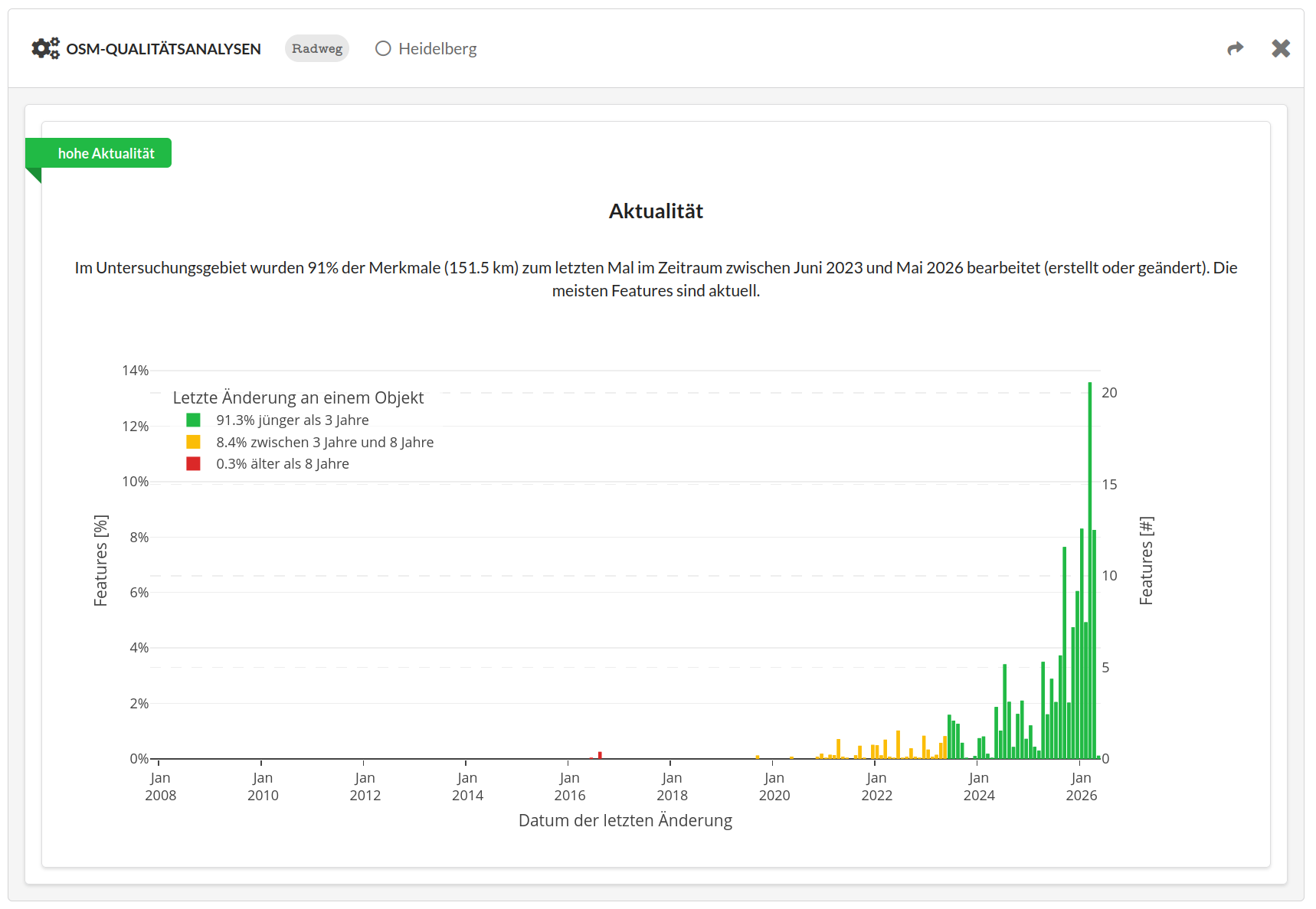1316x909 pixels.
Task: Click the legend title 'Letzte Änderung an einem Objekt'
Action: click(298, 397)
